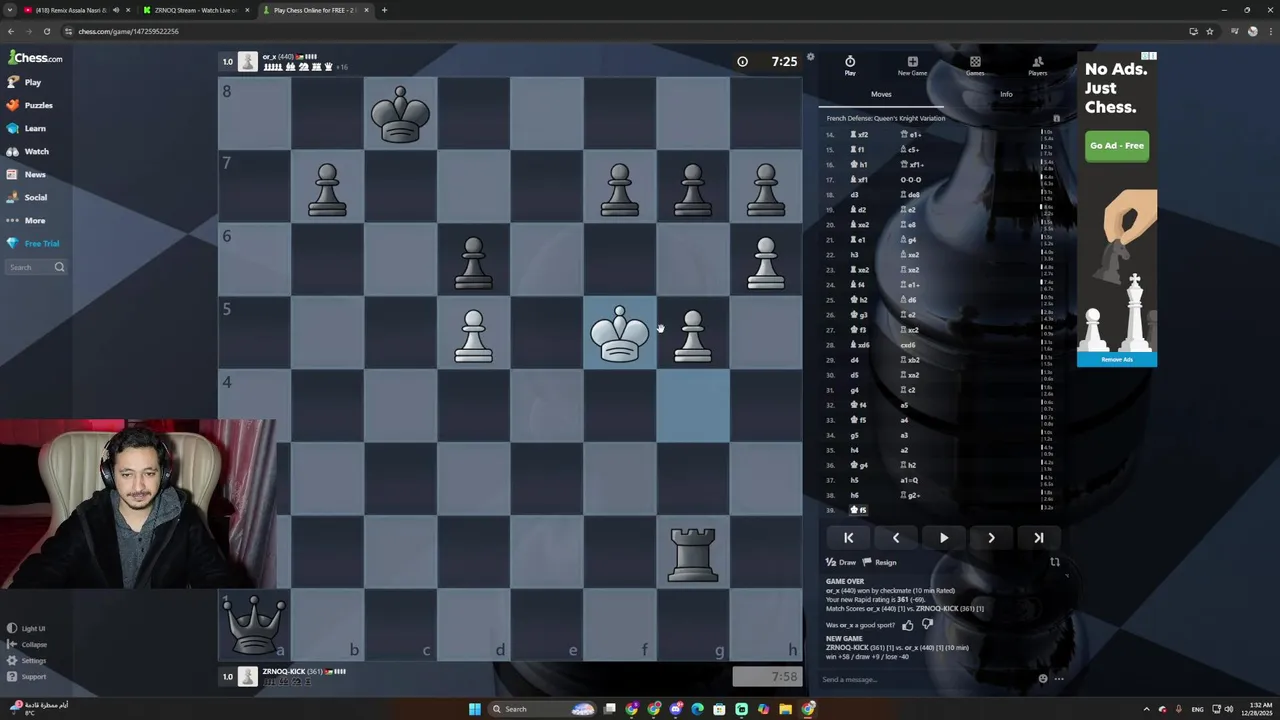Open emoji picker in chat

pos(1043,679)
